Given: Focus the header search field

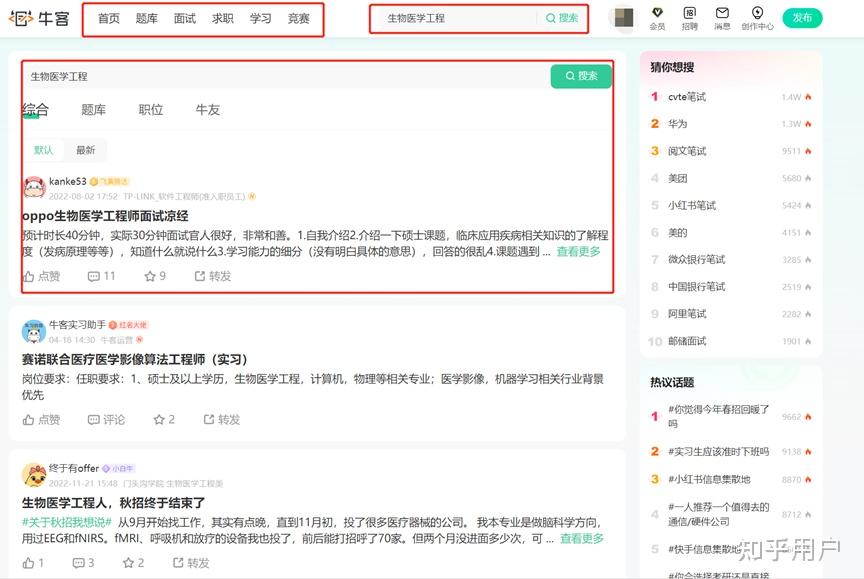Looking at the screenshot, I should [x=457, y=18].
